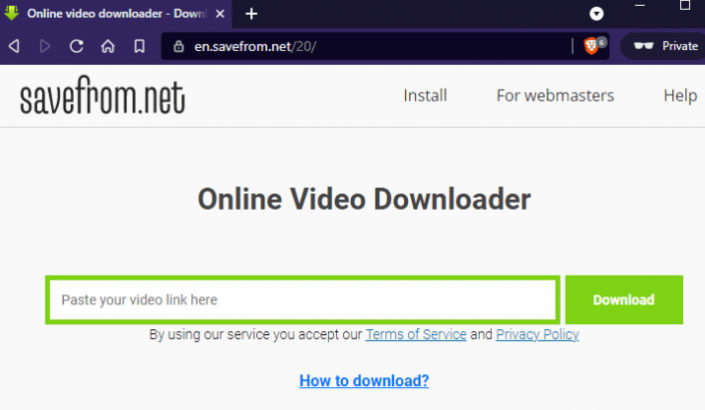705x410 pixels.
Task: Open the For webmasters page
Action: (x=555, y=95)
